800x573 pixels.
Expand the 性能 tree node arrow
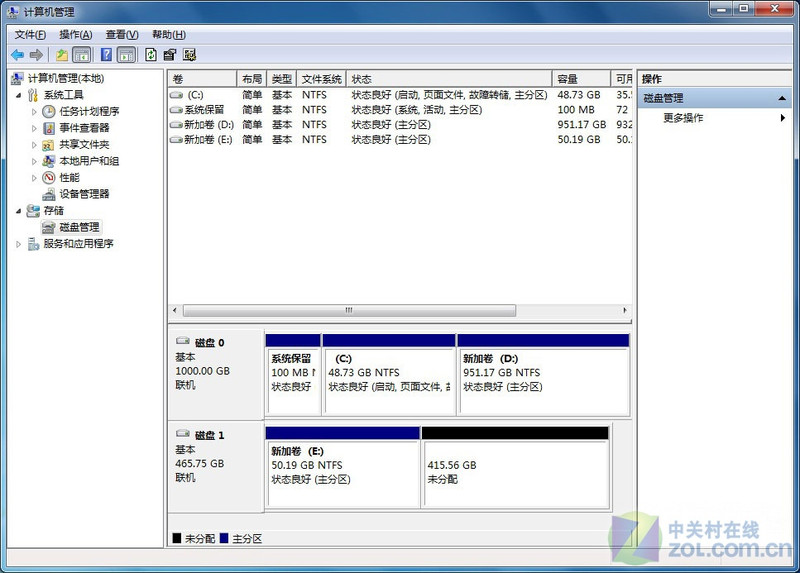click(x=34, y=178)
